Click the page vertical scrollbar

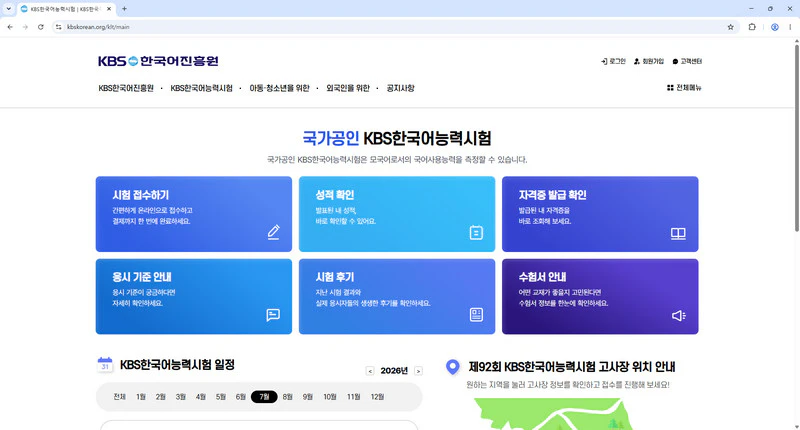coord(796,138)
